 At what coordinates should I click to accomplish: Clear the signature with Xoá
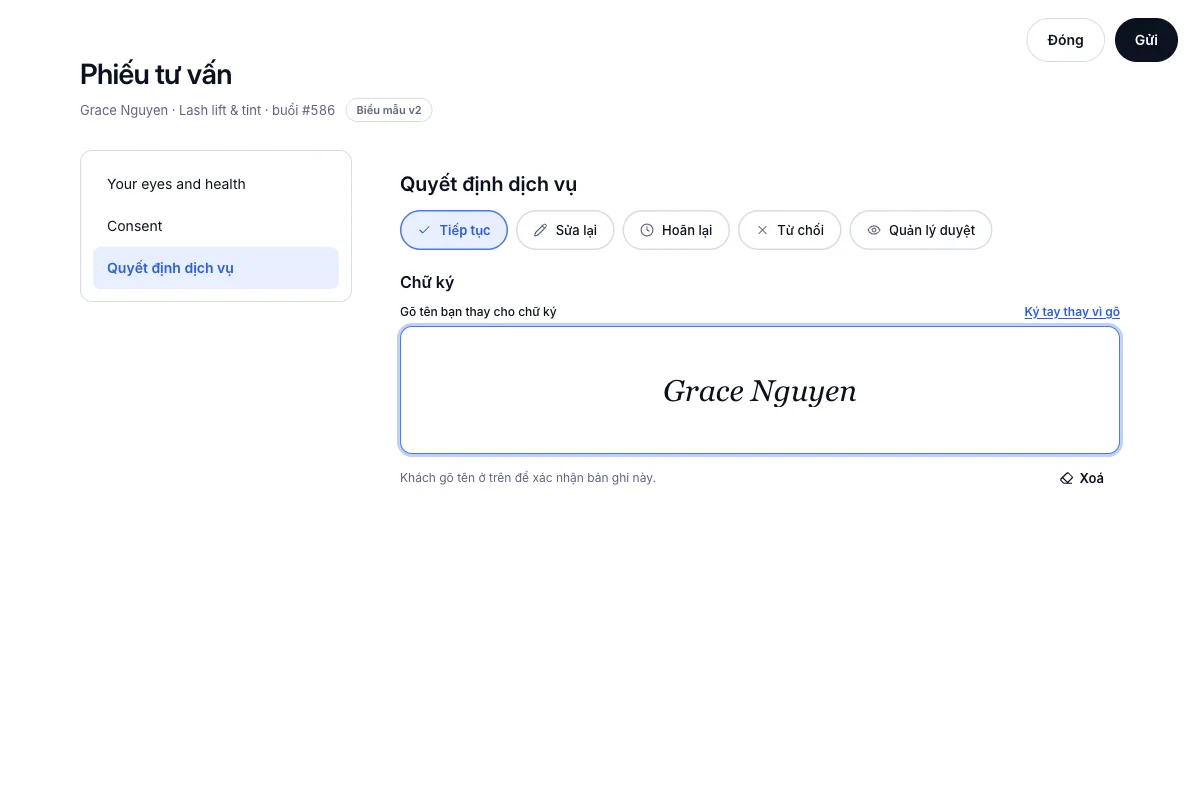1082,478
